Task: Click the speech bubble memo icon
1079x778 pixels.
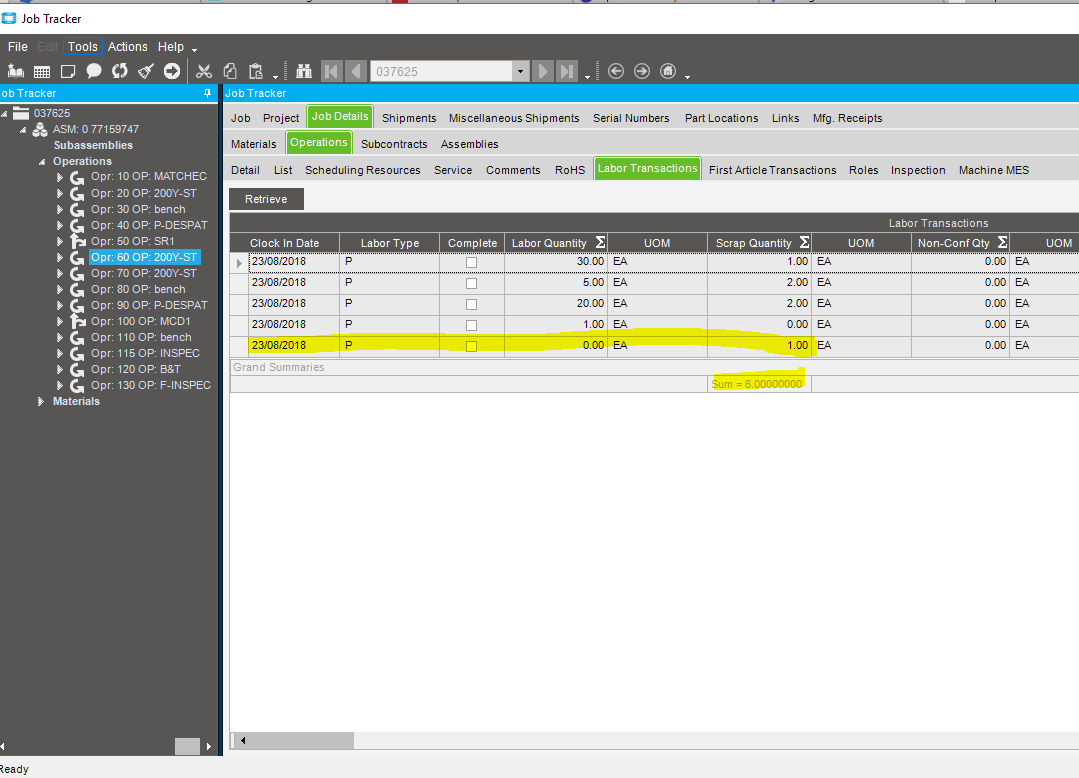Action: click(94, 71)
